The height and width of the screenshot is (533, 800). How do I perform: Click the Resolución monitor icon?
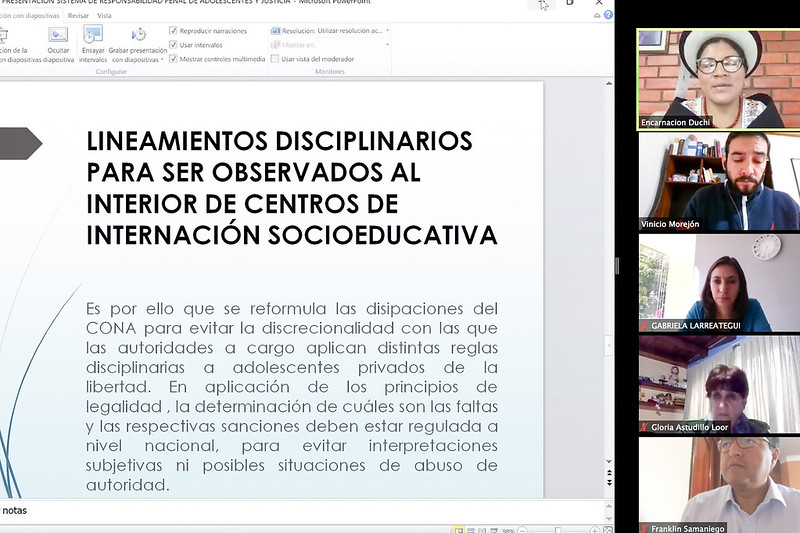[276, 31]
